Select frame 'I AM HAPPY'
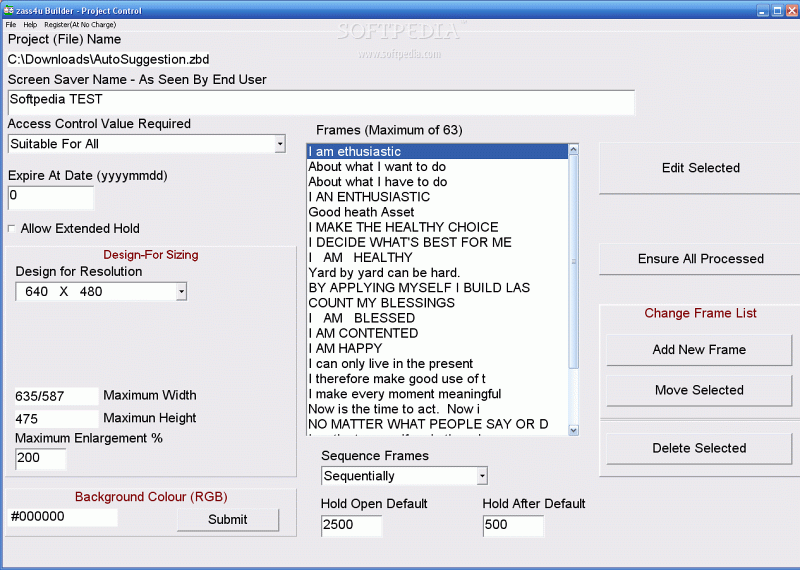Screen dimensions: 800x570 (437, 349)
